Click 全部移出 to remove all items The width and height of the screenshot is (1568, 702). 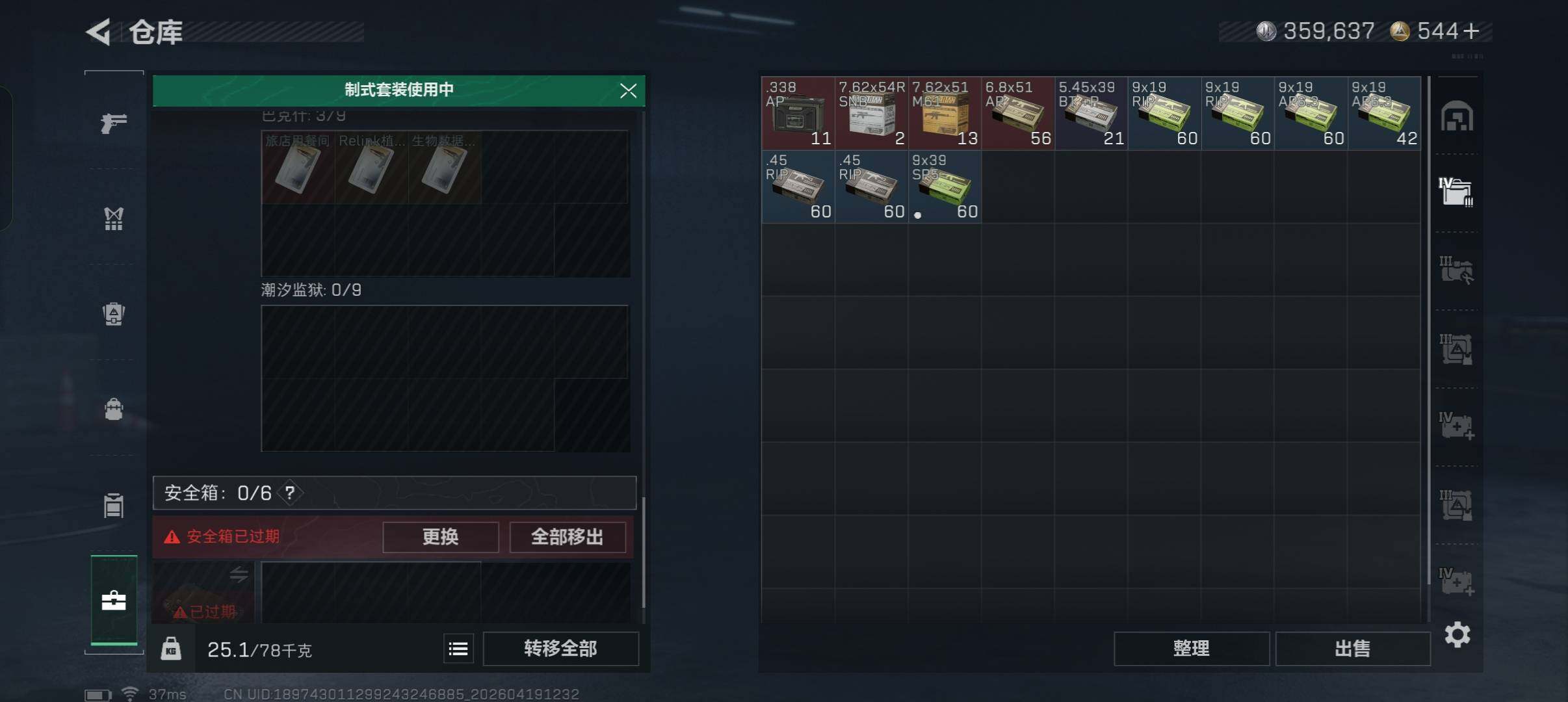click(567, 537)
